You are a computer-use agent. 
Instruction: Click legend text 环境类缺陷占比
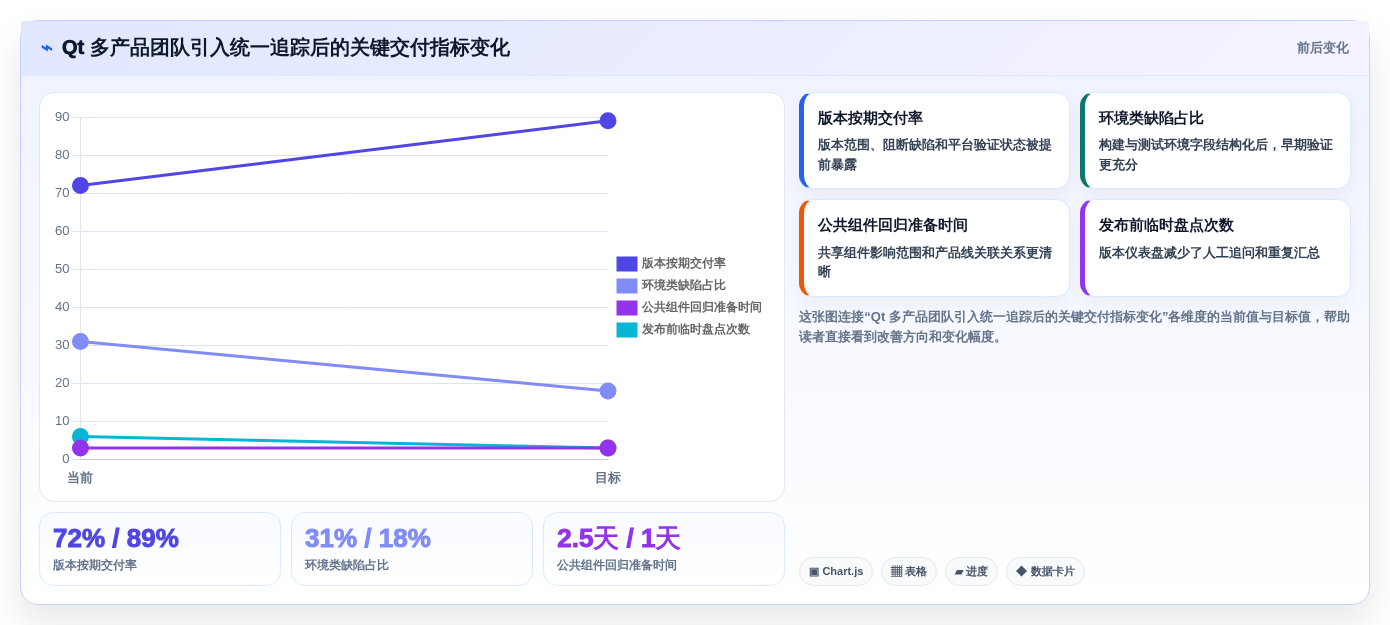point(684,286)
